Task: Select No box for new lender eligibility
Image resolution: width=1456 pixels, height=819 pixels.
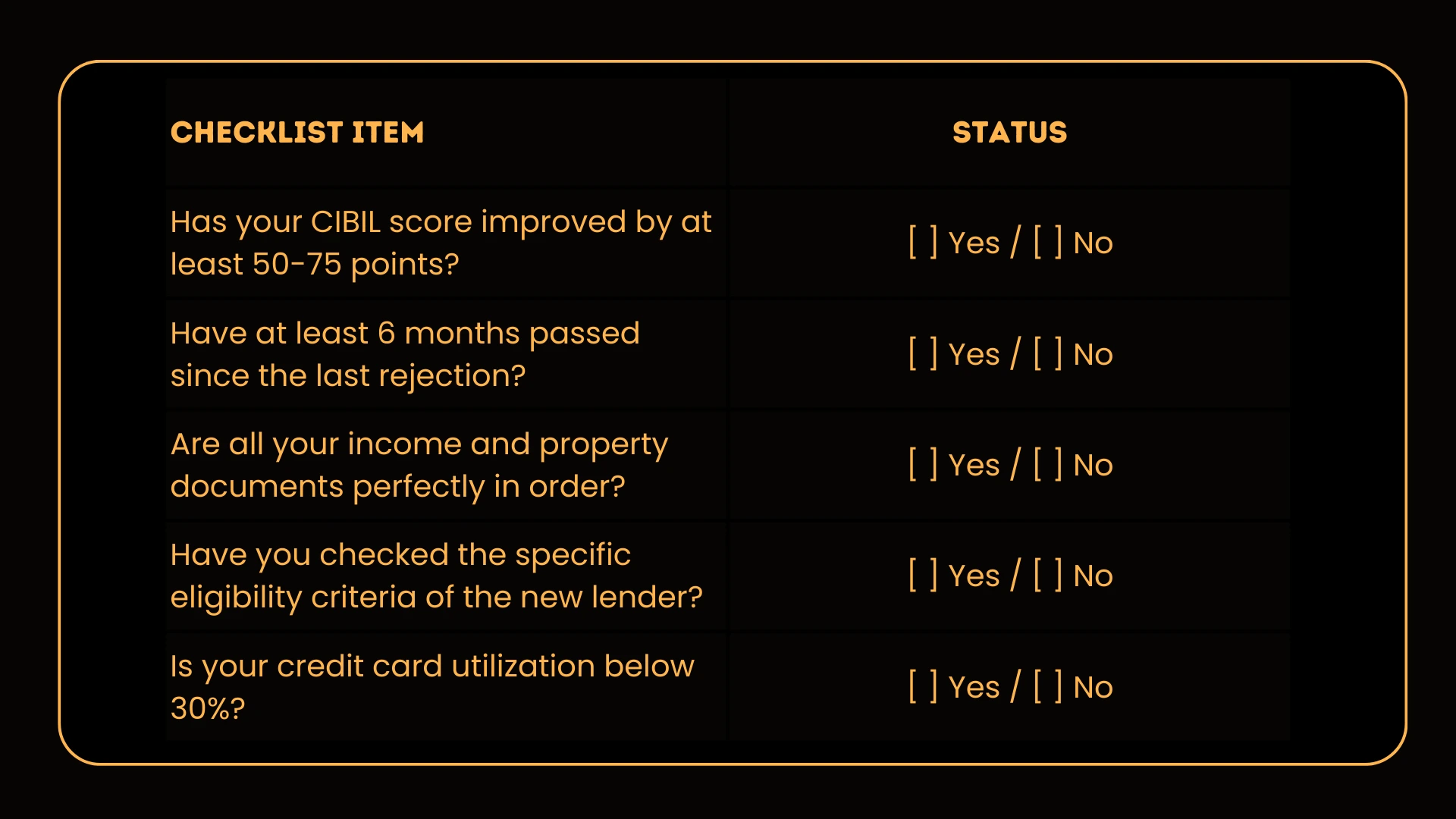Action: point(1047,576)
